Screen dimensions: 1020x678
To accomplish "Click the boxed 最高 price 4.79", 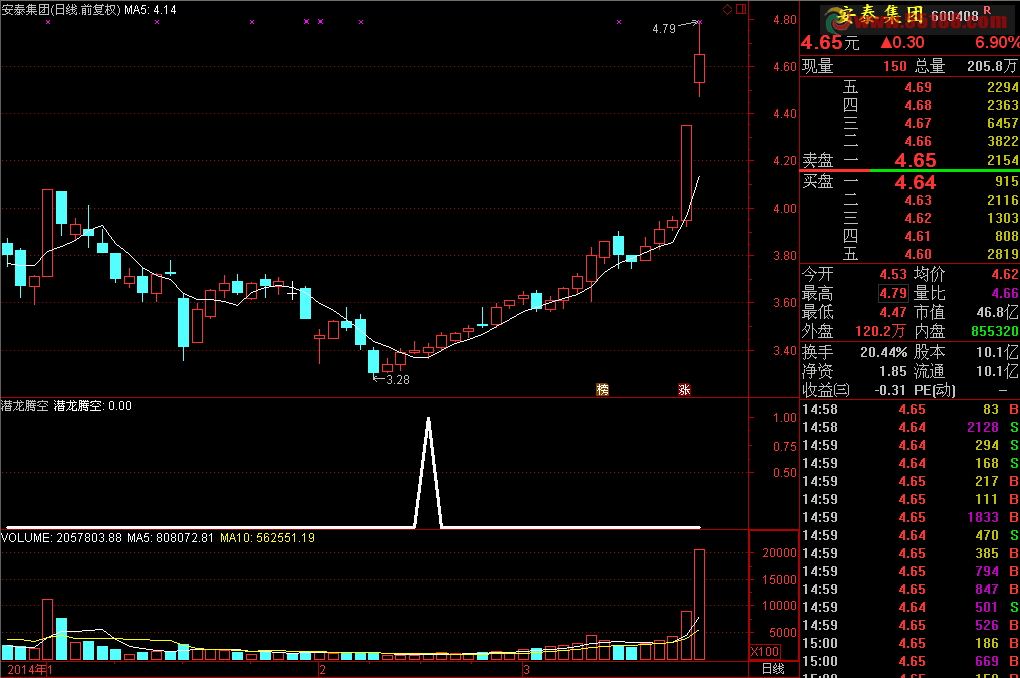I will [x=893, y=293].
